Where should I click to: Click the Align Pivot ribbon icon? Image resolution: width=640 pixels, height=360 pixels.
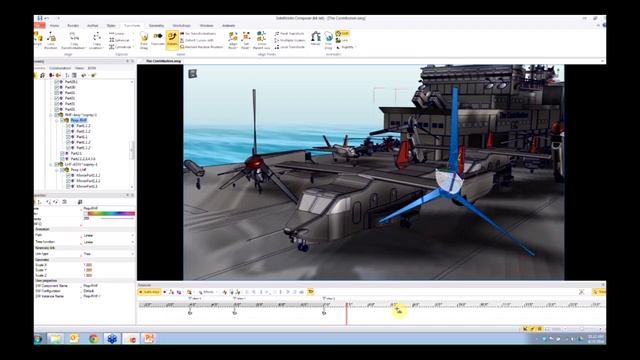coord(233,40)
